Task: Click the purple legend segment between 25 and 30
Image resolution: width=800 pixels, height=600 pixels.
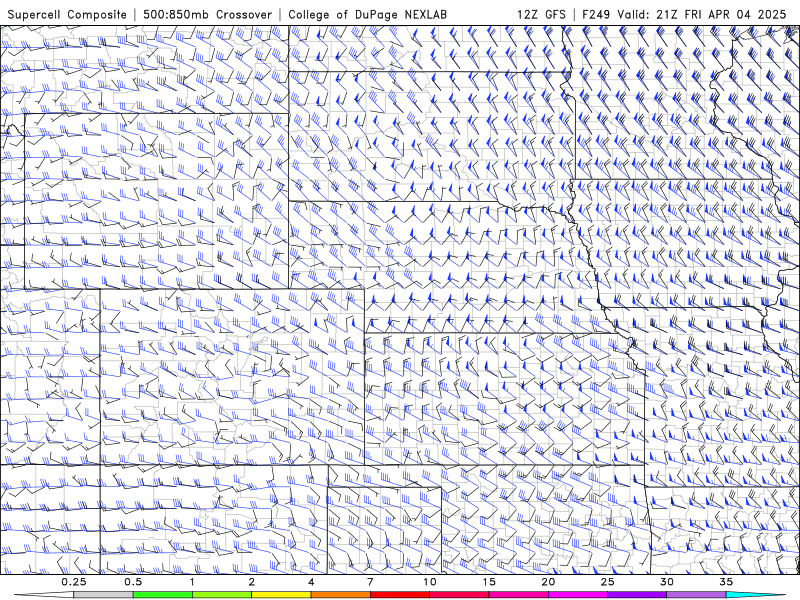Action: pos(637,595)
